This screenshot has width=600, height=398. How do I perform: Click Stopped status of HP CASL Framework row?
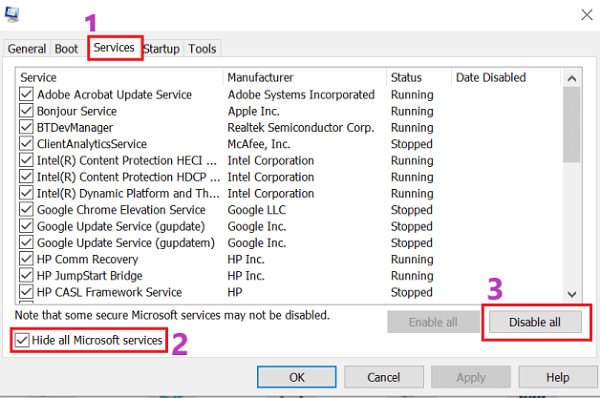coord(412,292)
